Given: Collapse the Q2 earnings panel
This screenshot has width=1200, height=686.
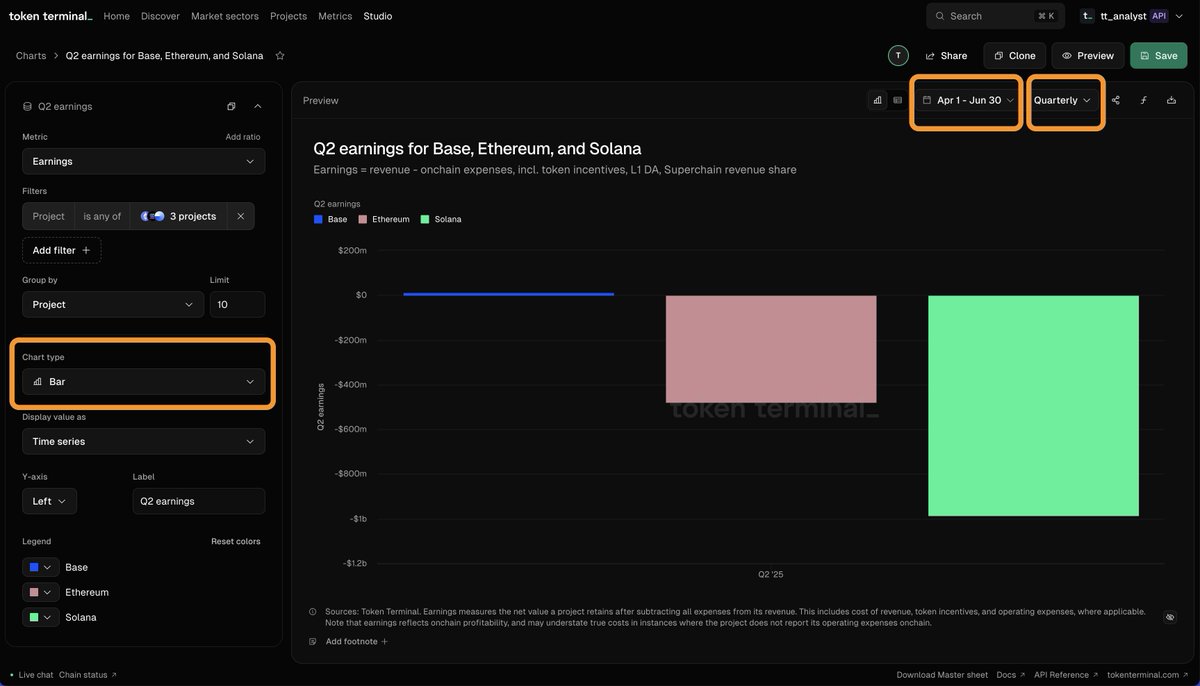Looking at the screenshot, I should coord(257,106).
